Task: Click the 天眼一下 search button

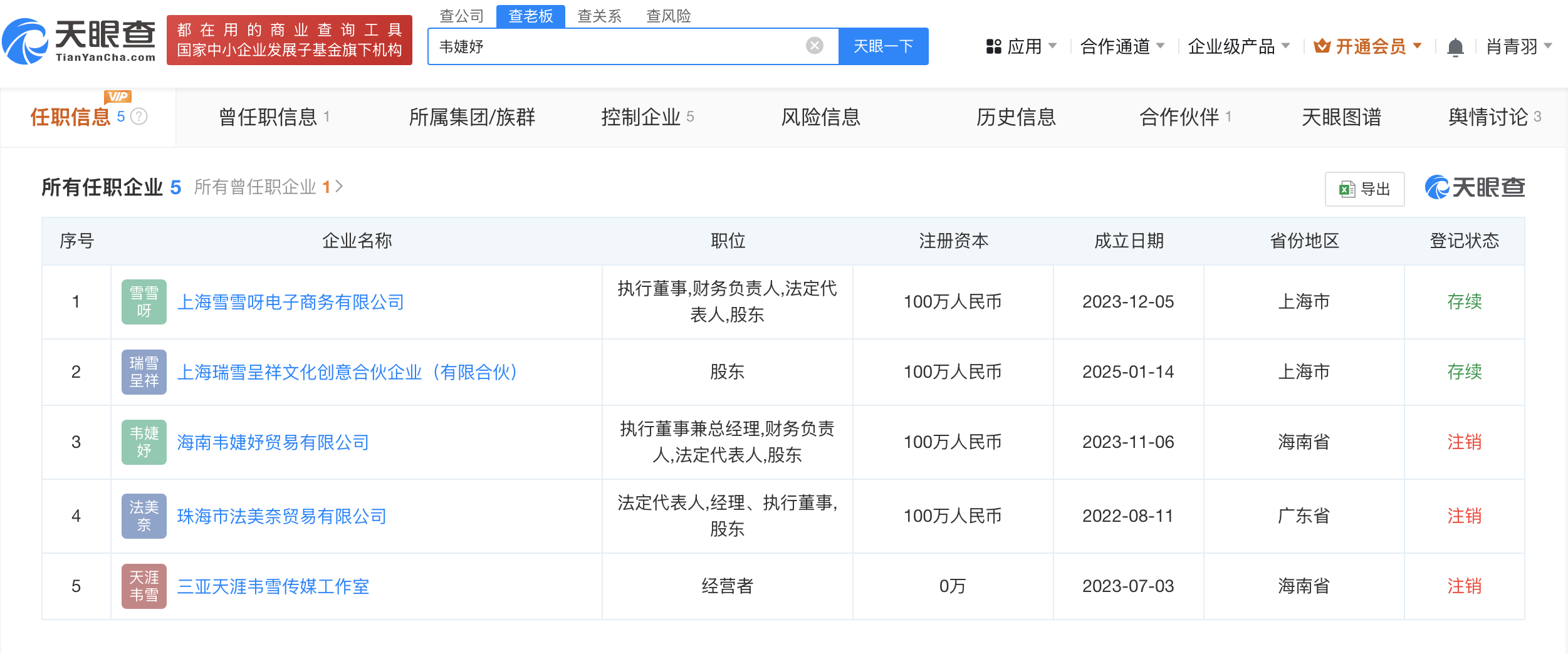Action: [884, 46]
